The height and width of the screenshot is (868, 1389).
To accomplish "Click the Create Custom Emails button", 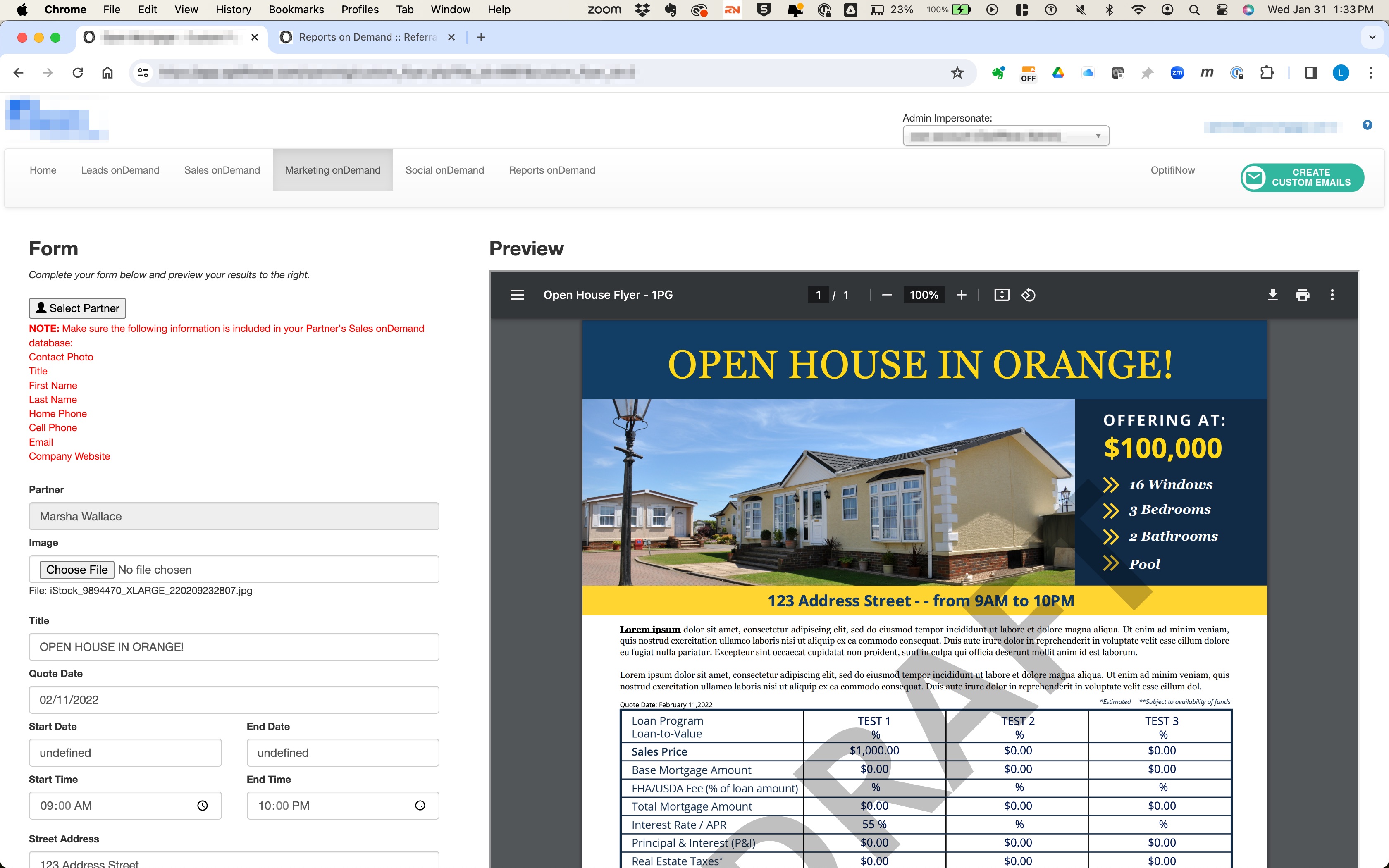I will click(1302, 177).
